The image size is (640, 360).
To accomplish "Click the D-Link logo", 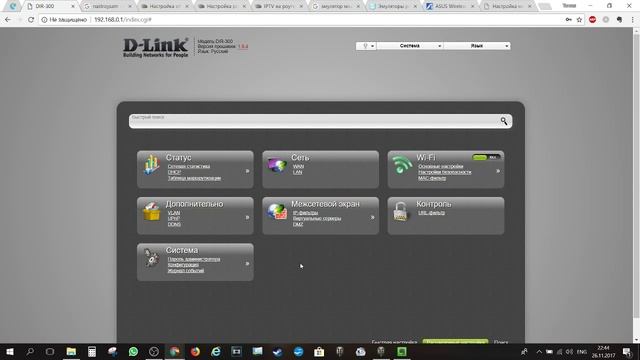I will click(x=156, y=48).
